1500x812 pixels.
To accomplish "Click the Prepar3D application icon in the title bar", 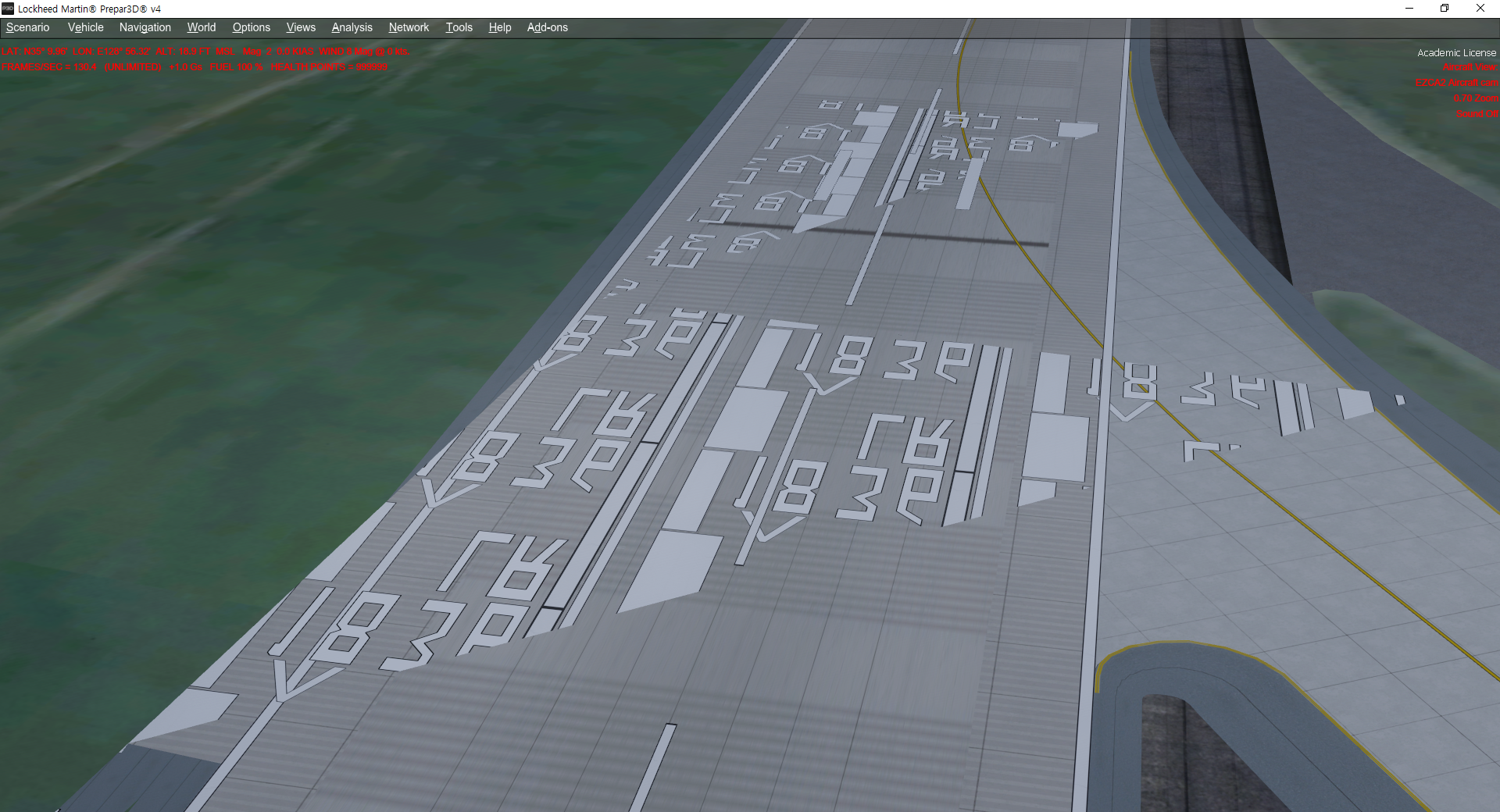I will click(x=8, y=9).
